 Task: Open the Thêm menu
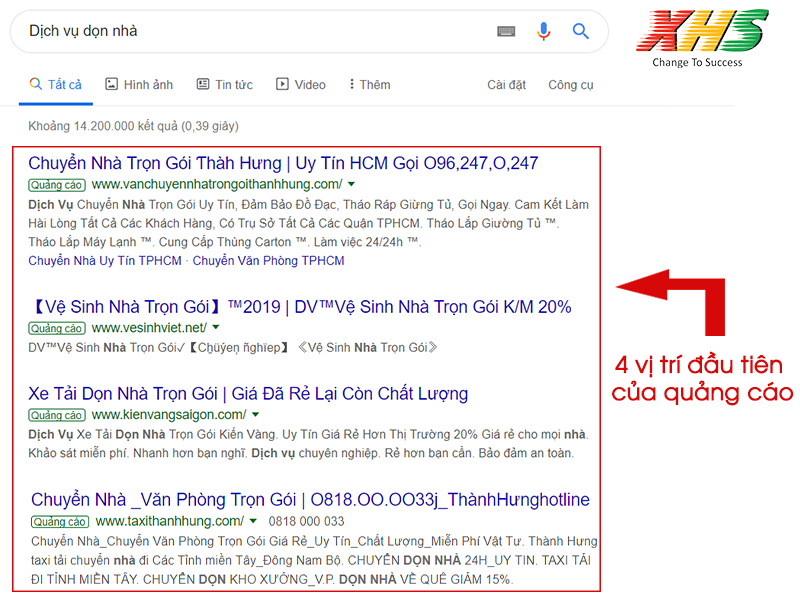375,85
